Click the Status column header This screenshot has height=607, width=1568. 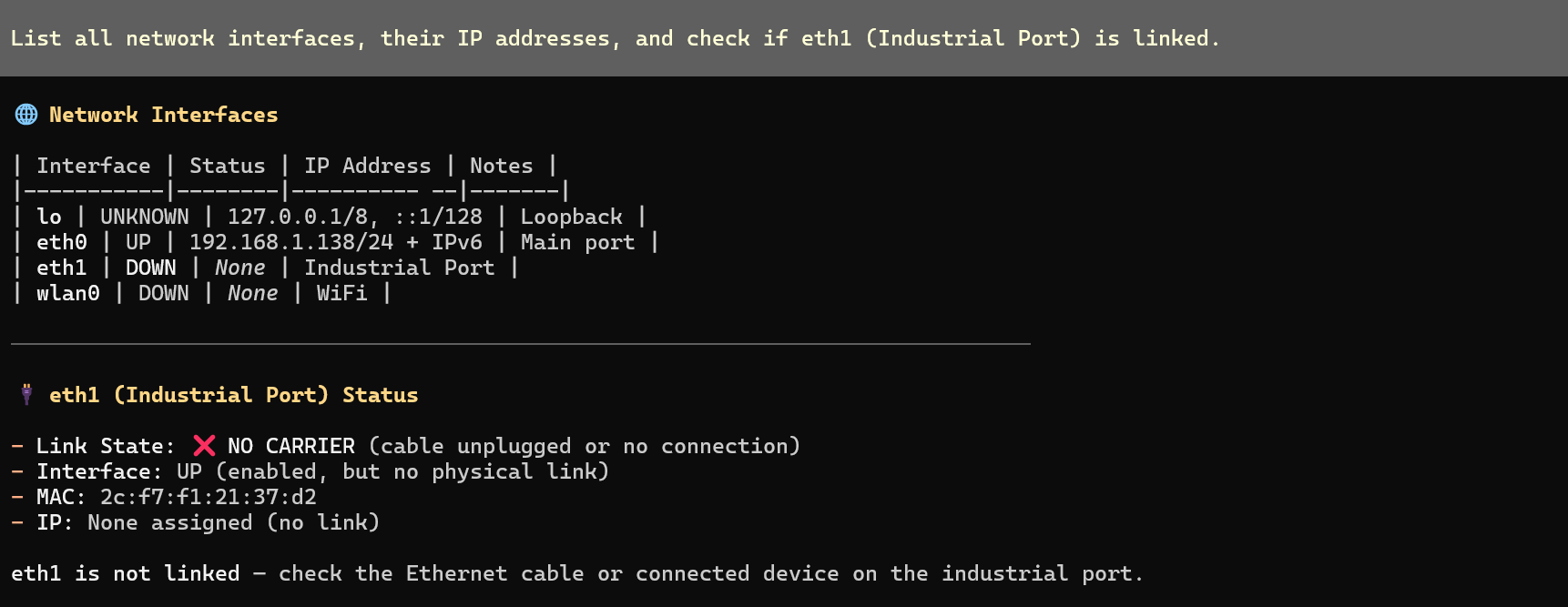[227, 166]
